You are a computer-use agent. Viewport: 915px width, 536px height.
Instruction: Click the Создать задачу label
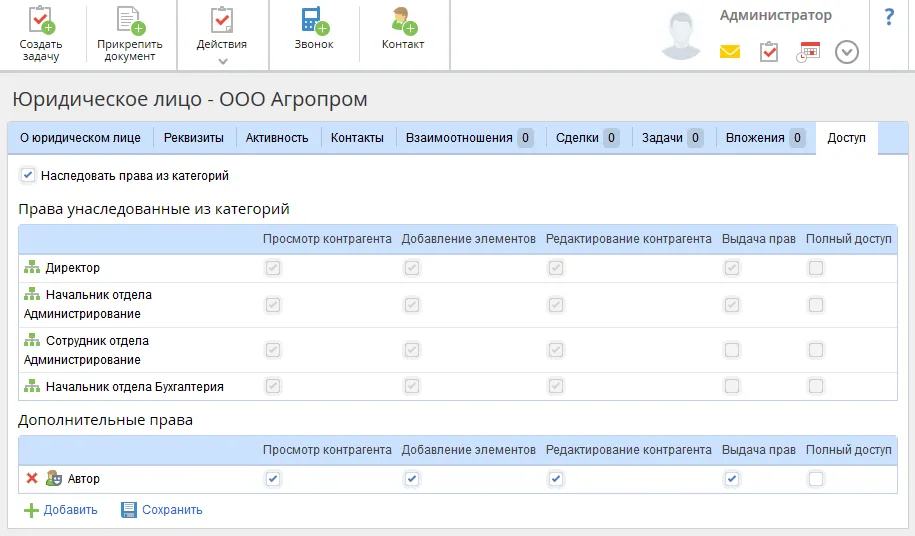click(41, 50)
